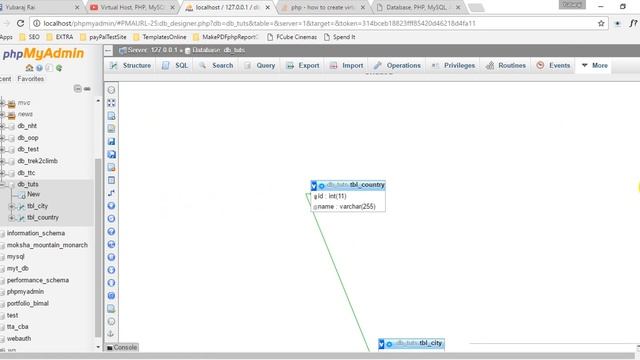Click New under db_tuts
640x360 pixels.
(33, 194)
